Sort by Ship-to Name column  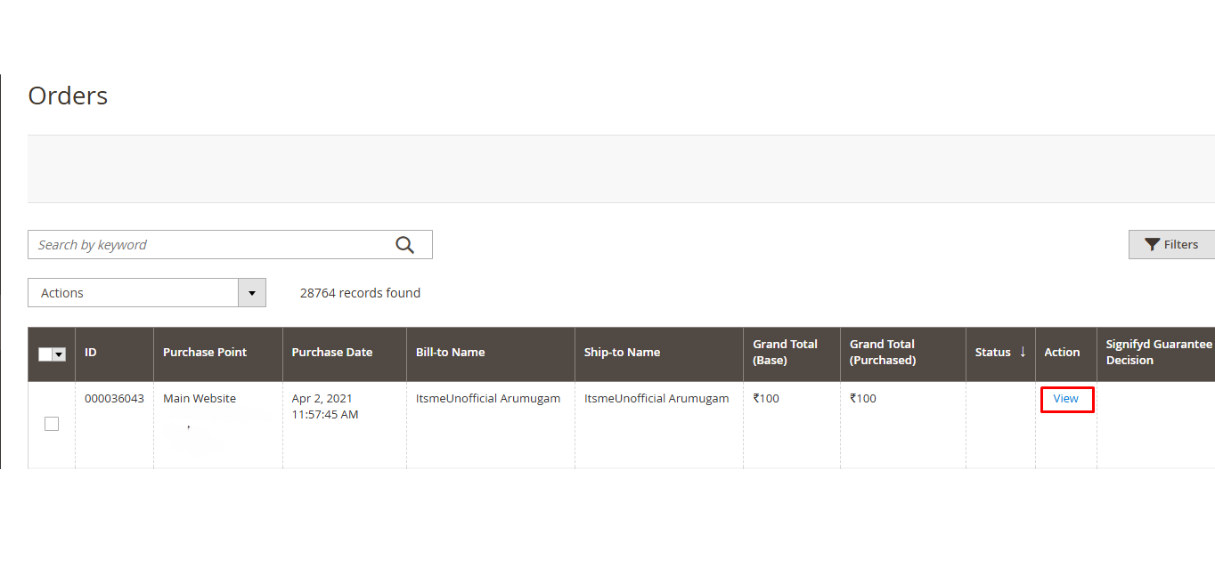659,353
